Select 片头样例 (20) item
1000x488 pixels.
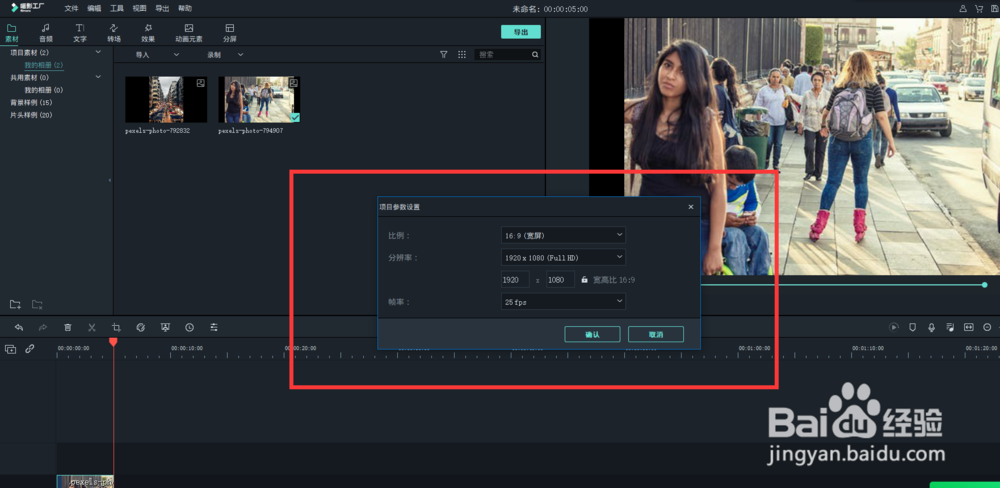click(31, 115)
